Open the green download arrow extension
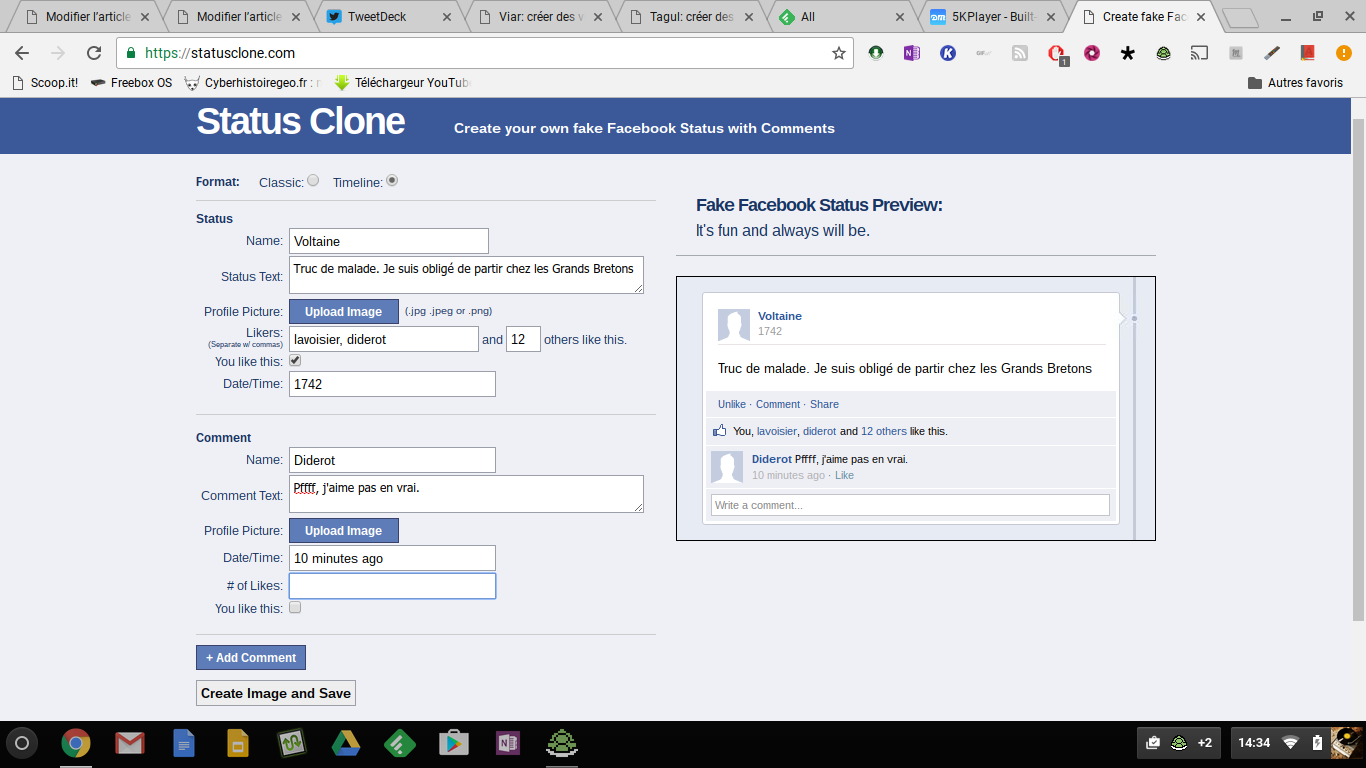 pos(876,53)
